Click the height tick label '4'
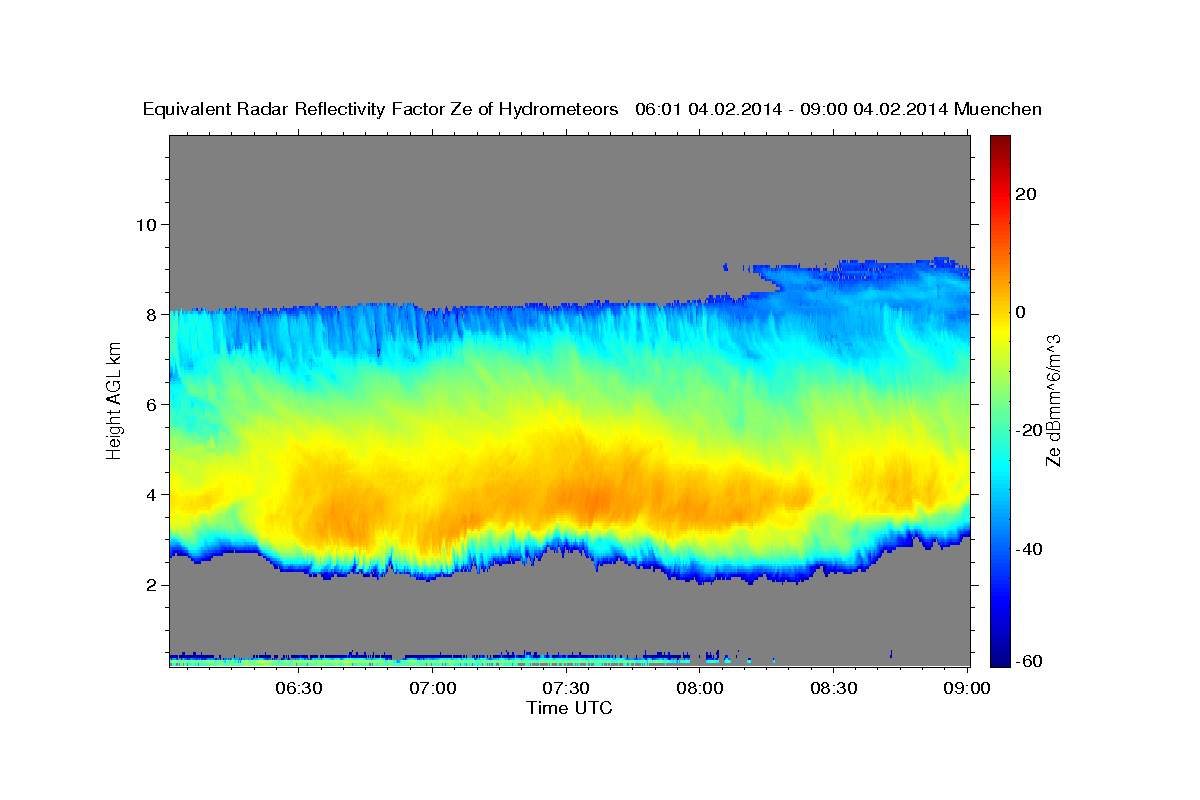Image resolution: width=1200 pixels, height=800 pixels. click(152, 494)
